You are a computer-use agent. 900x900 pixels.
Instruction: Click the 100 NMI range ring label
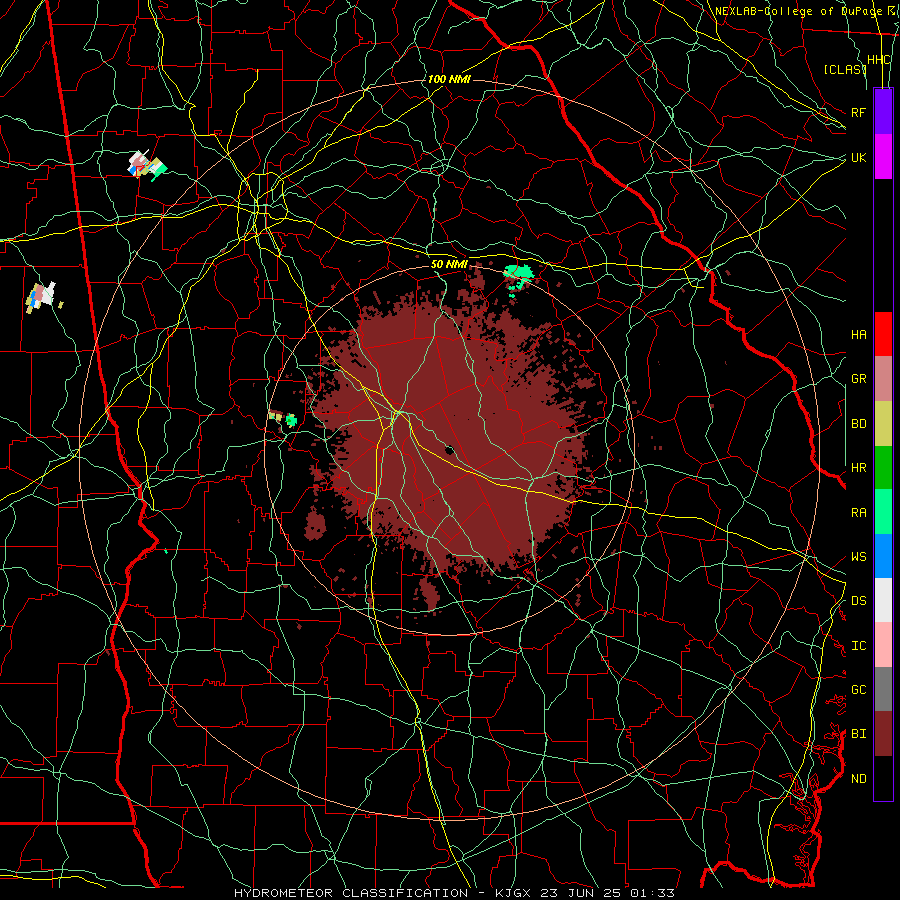click(x=449, y=79)
